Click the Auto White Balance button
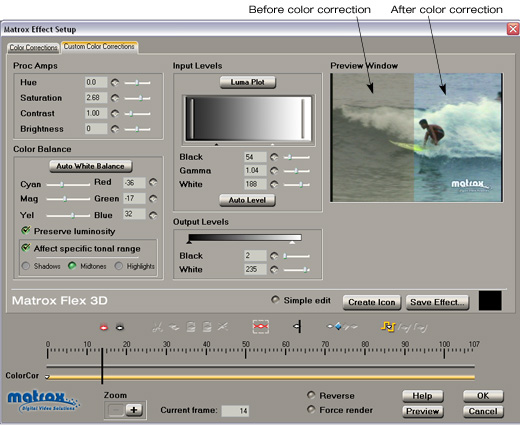 tap(91, 166)
